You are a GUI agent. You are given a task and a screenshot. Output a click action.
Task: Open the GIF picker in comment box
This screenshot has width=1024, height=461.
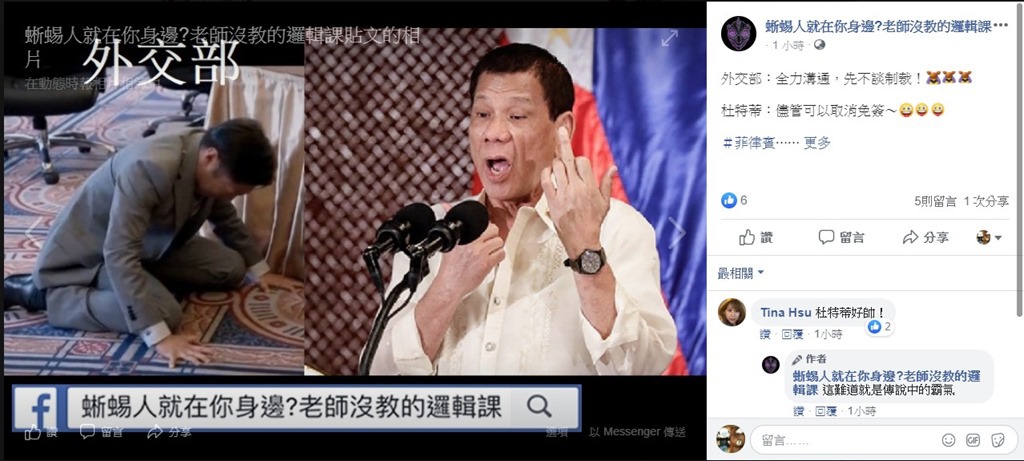[973, 439]
